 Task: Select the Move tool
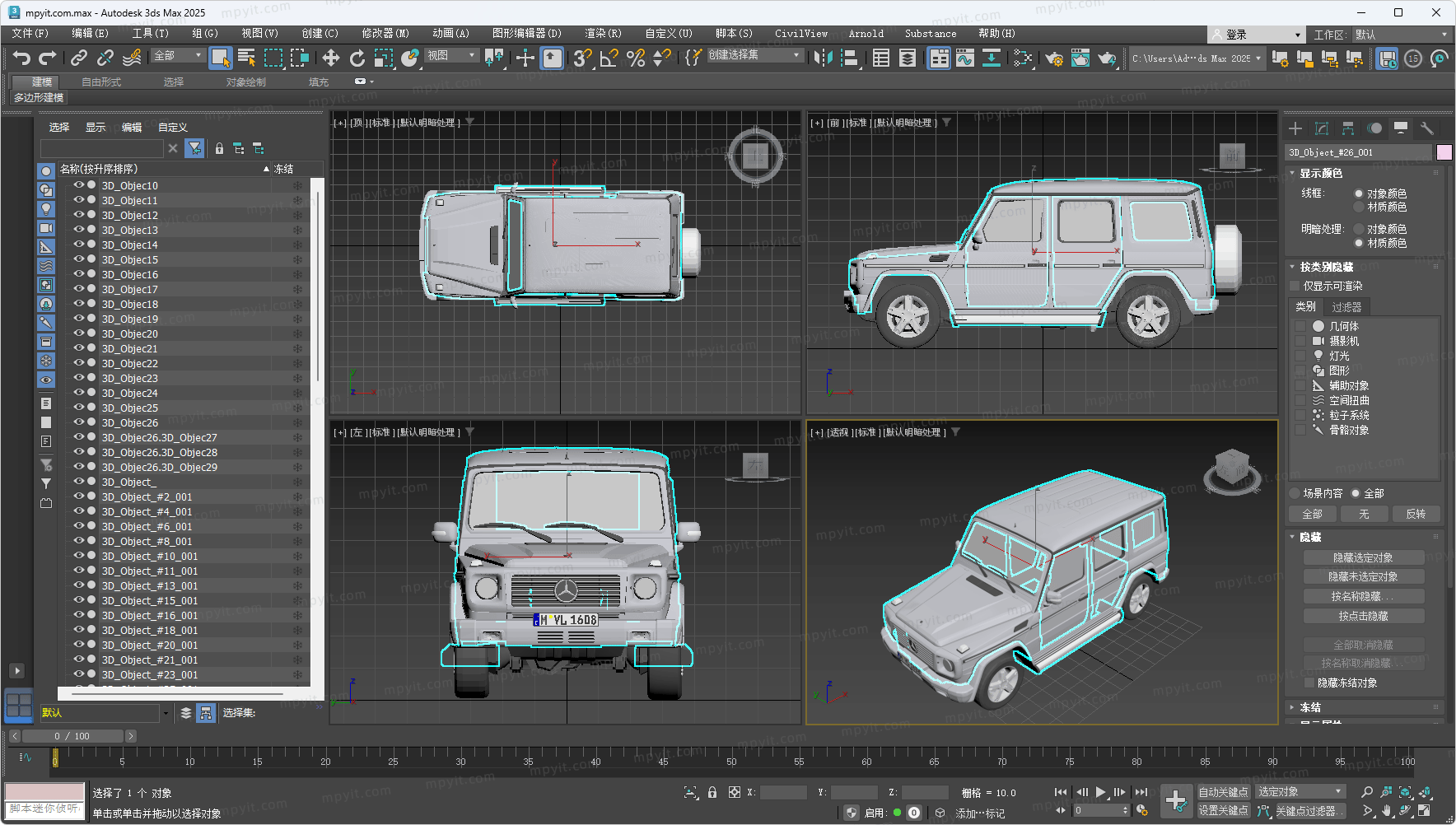tap(330, 58)
